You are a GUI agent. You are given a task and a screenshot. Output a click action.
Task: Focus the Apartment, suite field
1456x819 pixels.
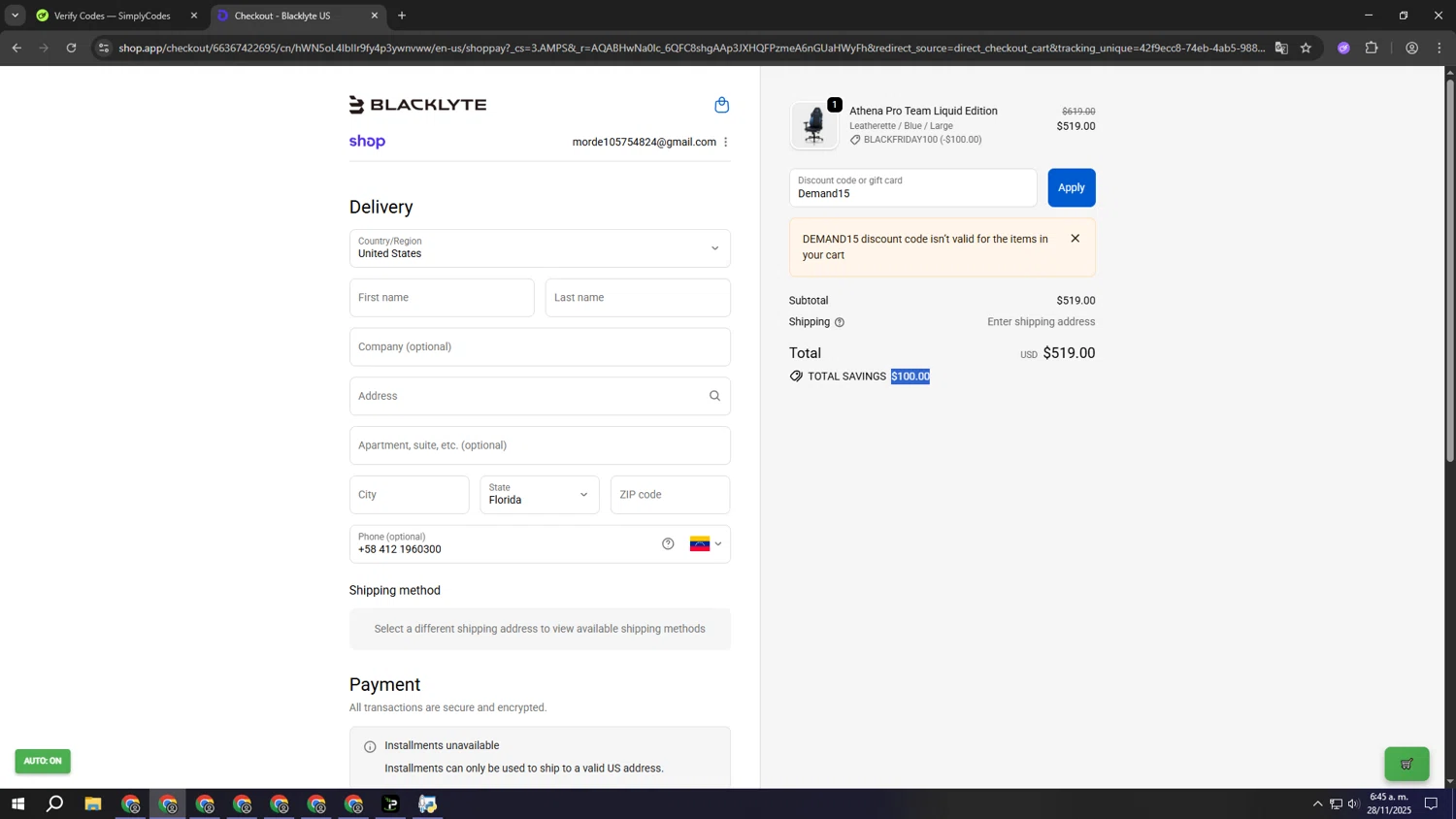click(540, 445)
